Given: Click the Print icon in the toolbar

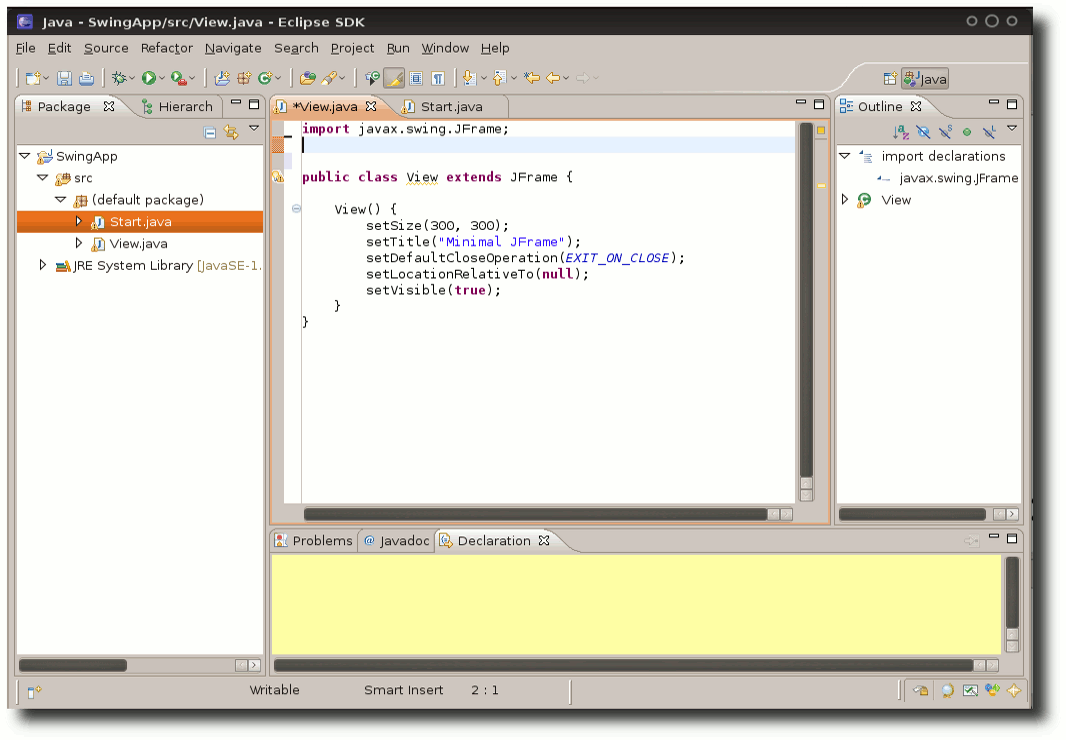Looking at the screenshot, I should click(86, 78).
